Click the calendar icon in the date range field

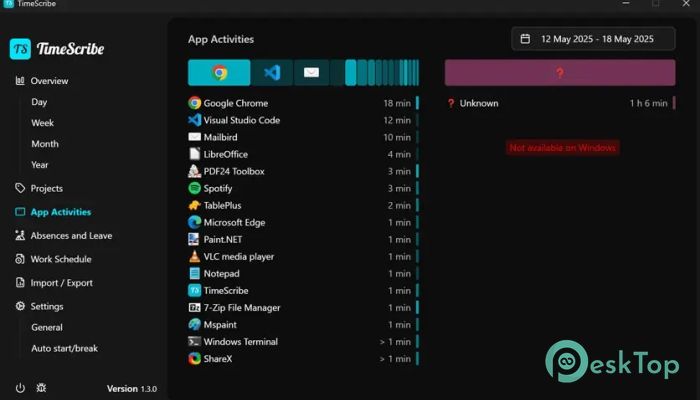(525, 39)
